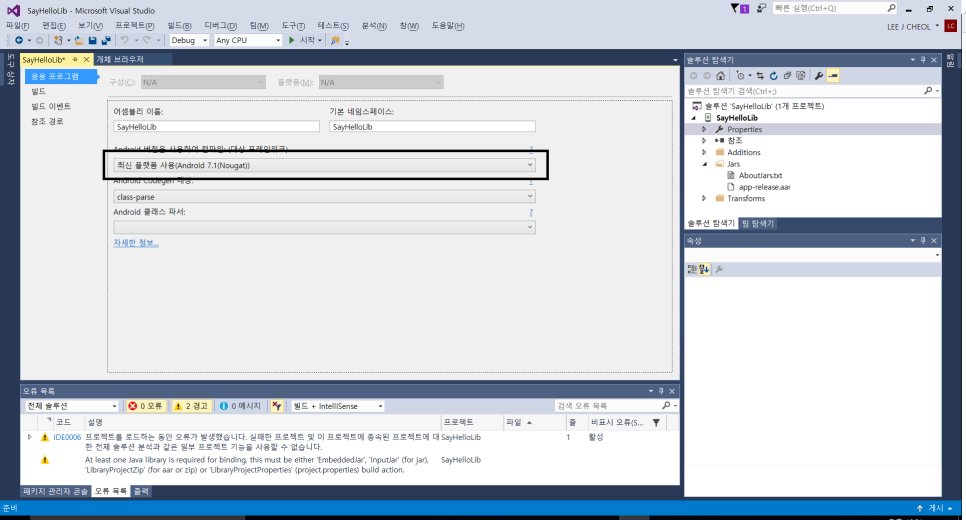Expand the IDE0006 warning row

point(29,437)
